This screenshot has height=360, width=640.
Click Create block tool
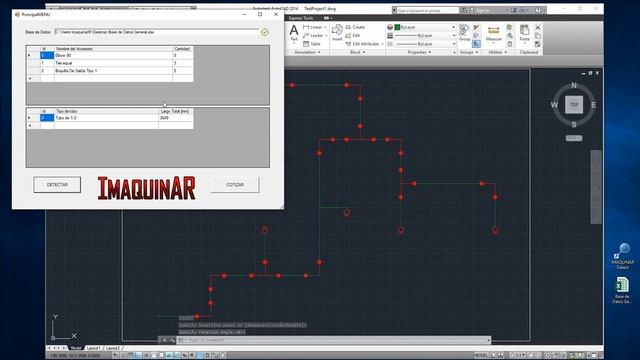pos(355,27)
